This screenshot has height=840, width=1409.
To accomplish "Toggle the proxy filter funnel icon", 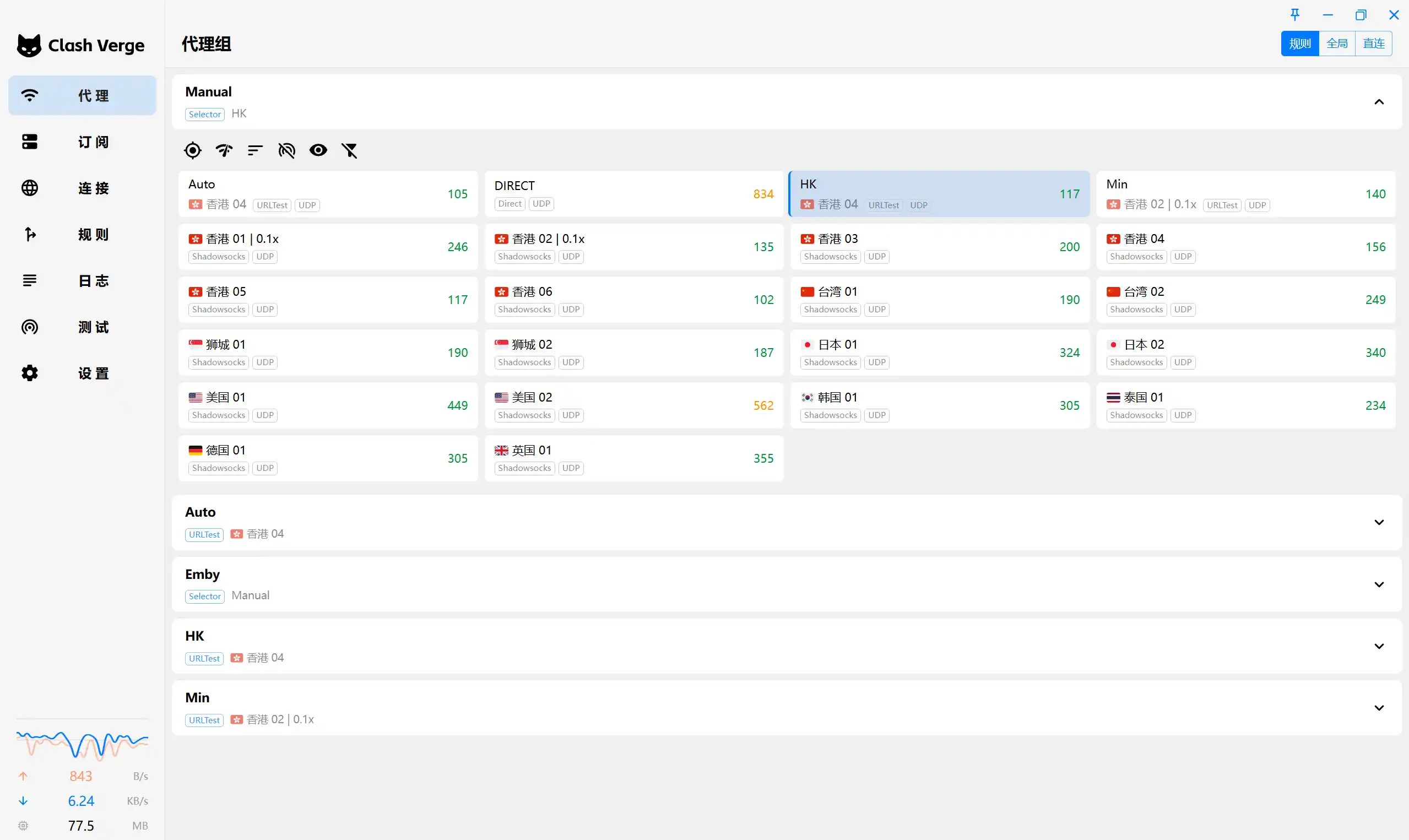I will point(350,150).
